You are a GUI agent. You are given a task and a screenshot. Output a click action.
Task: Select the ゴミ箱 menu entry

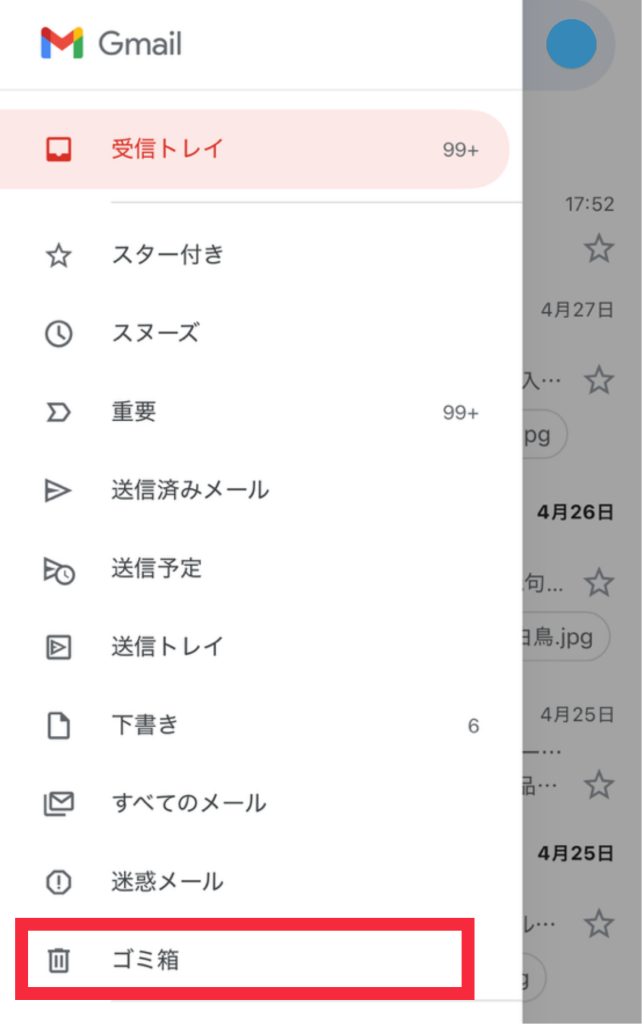coord(244,959)
